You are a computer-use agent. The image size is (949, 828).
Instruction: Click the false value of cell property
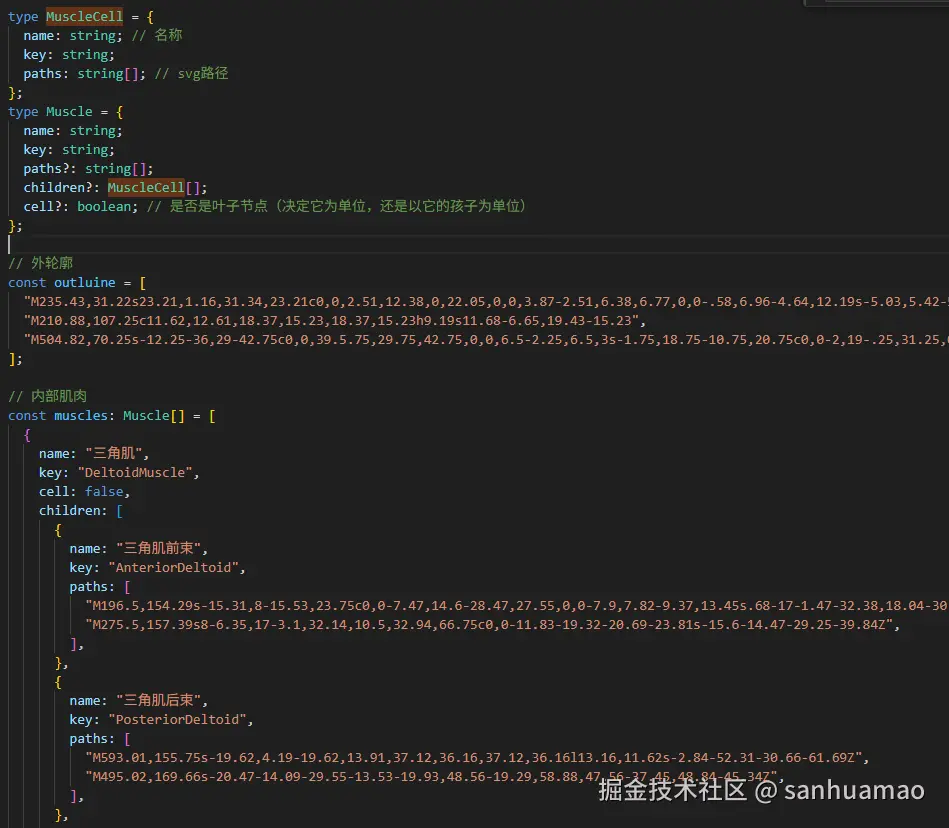(103, 491)
